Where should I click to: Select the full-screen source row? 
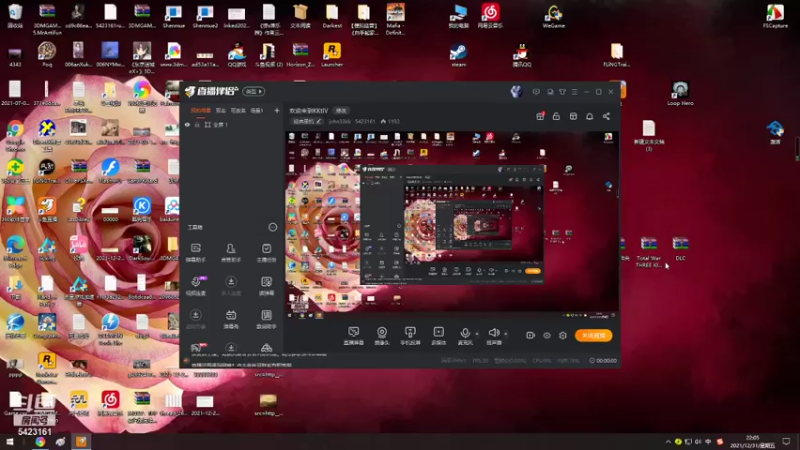pos(232,124)
